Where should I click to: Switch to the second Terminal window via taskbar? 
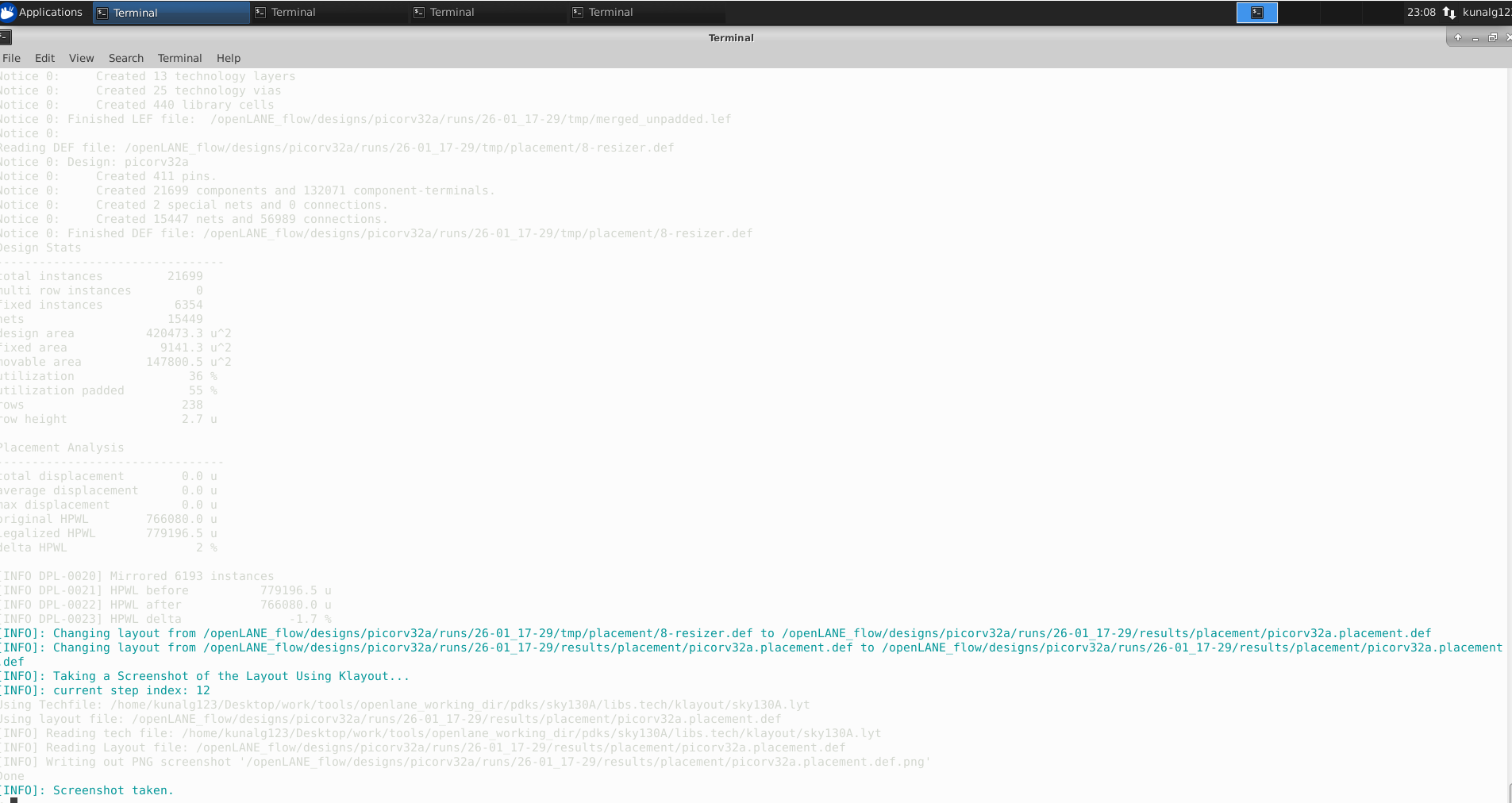tap(294, 12)
